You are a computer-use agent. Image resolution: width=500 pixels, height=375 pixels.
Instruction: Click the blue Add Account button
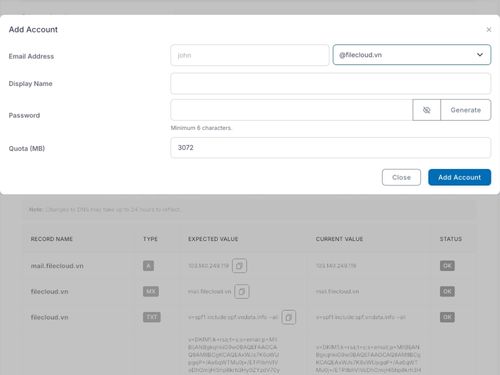click(x=459, y=177)
